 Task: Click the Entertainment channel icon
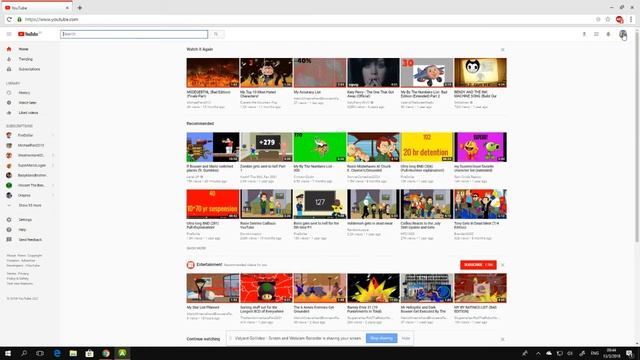[x=191, y=265]
